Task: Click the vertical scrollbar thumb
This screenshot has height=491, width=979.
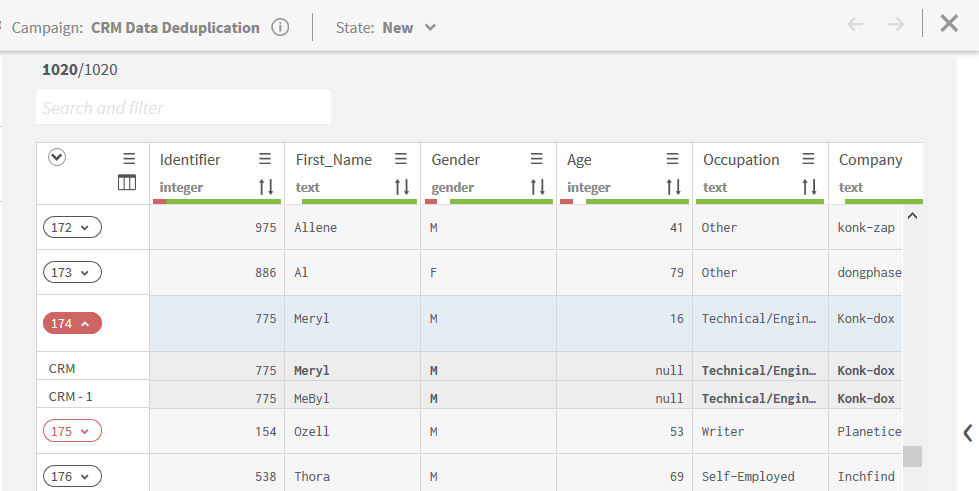Action: (x=912, y=456)
